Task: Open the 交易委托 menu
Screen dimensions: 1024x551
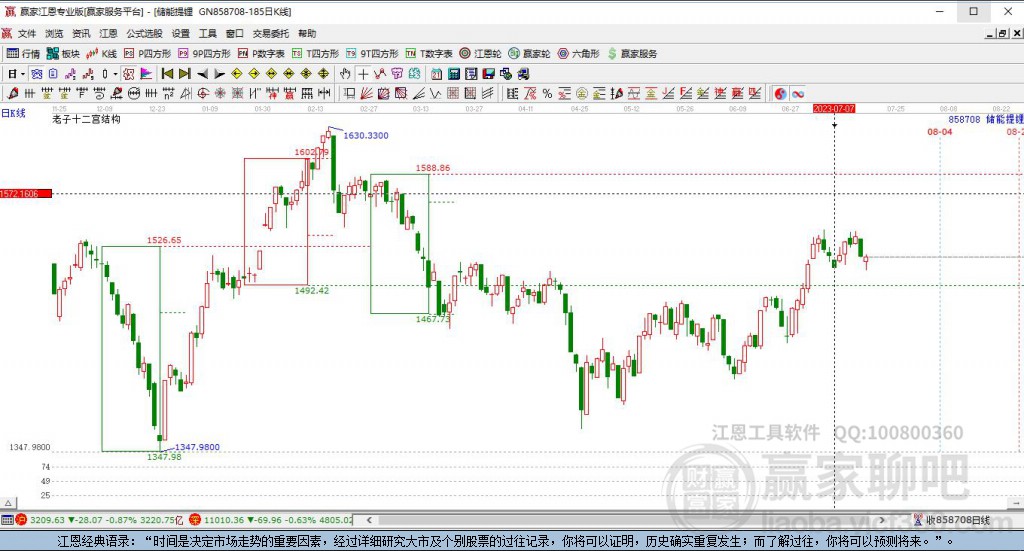Action: 270,33
